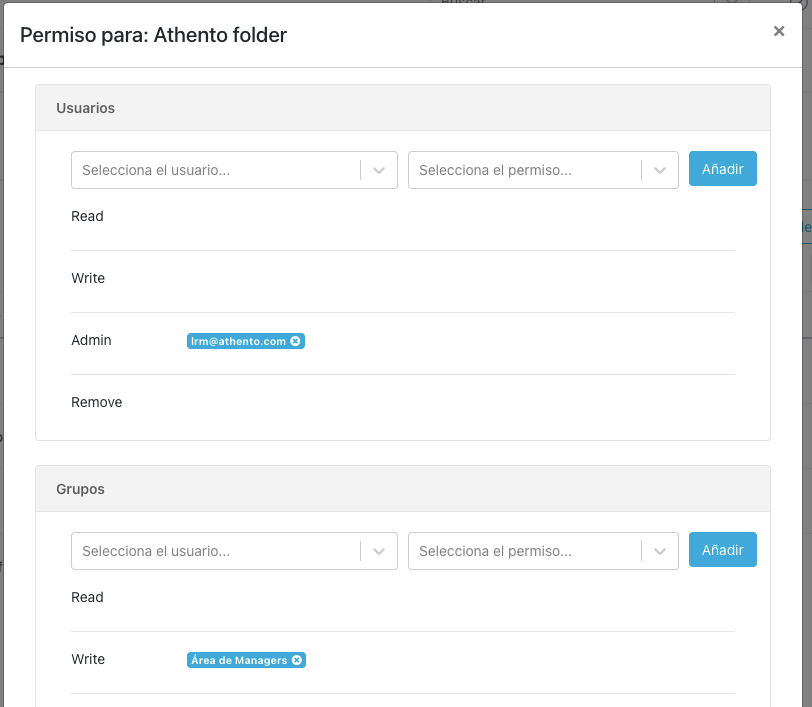
Task: Click the Remove permission label
Action: pyautogui.click(x=96, y=401)
